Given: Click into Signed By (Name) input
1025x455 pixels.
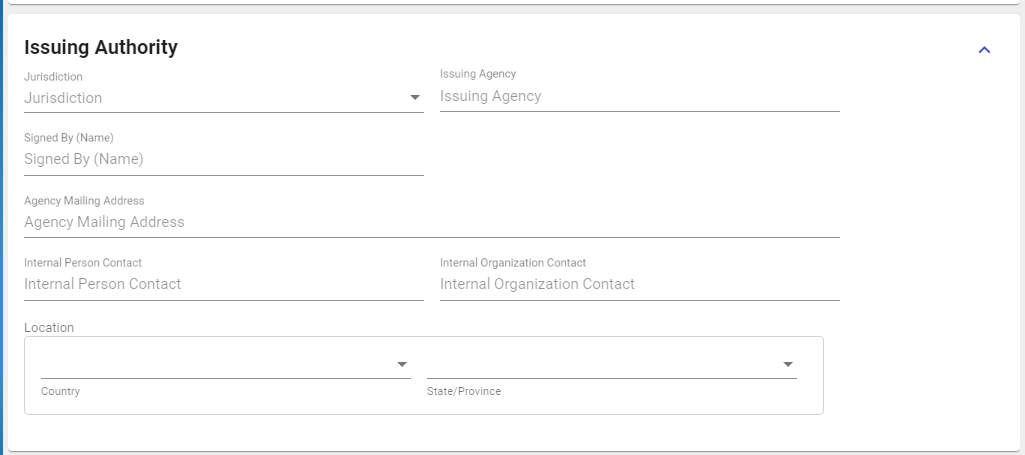Looking at the screenshot, I should click(223, 159).
